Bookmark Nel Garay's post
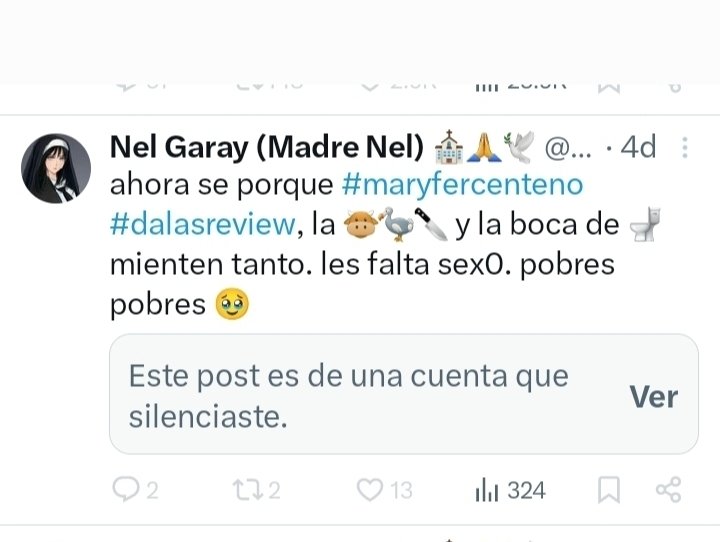720x542 pixels. click(x=608, y=489)
